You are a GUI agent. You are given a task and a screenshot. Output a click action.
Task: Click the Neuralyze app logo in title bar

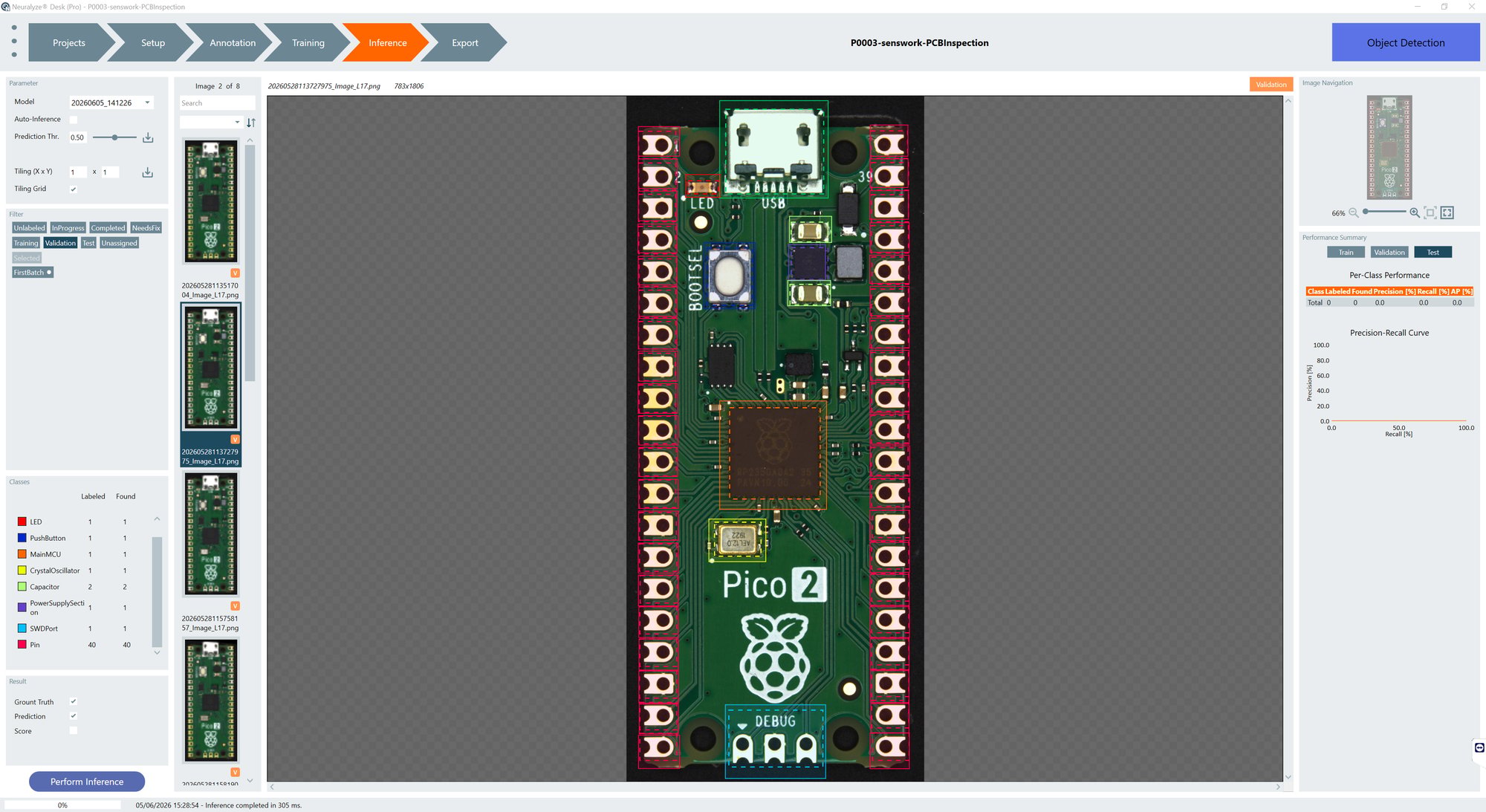click(6, 7)
